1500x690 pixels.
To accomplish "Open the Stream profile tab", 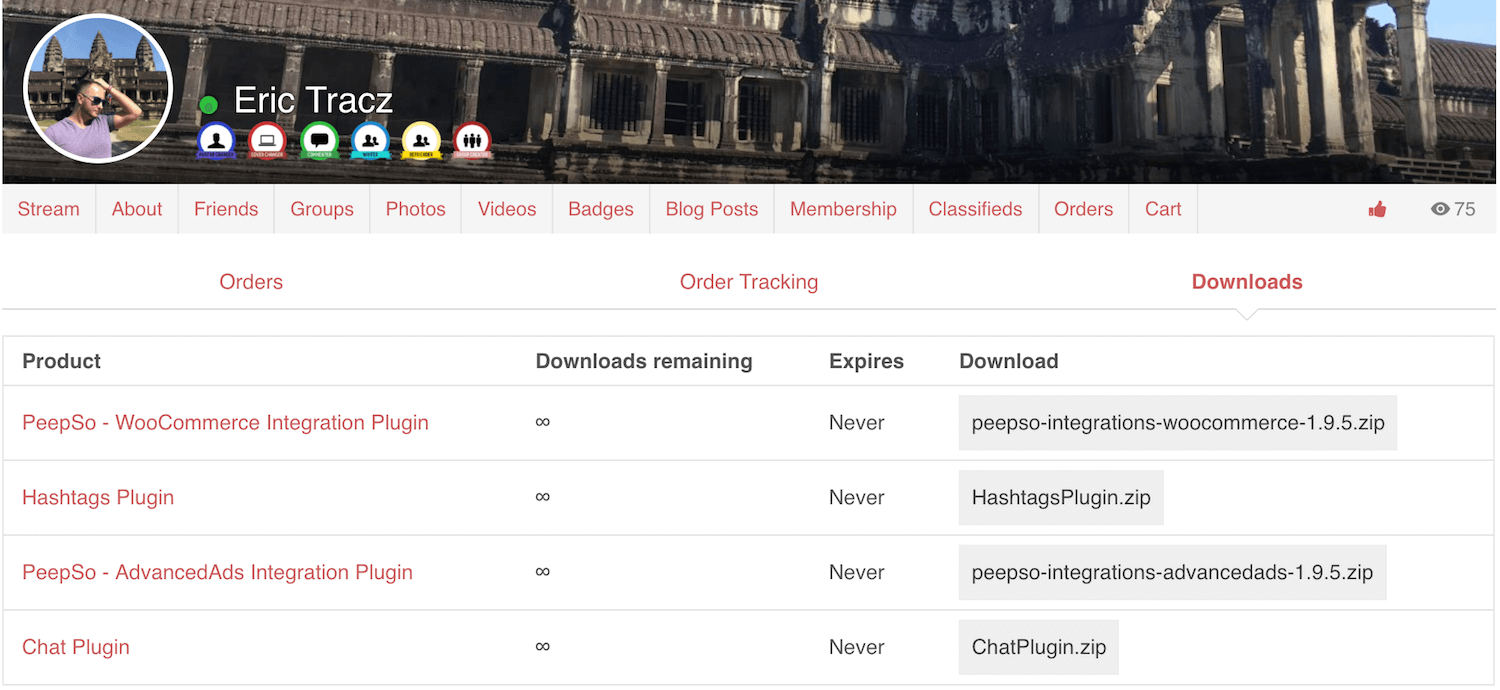I will (48, 209).
